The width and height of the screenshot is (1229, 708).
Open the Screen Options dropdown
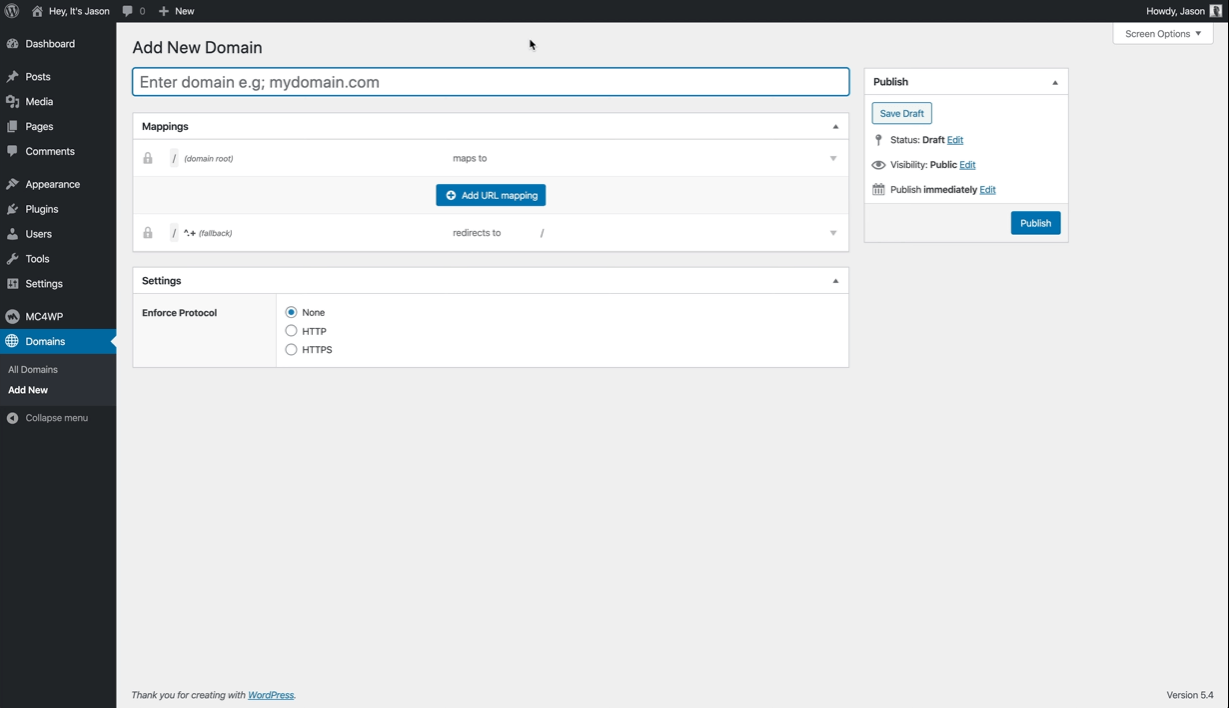pyautogui.click(x=1162, y=33)
